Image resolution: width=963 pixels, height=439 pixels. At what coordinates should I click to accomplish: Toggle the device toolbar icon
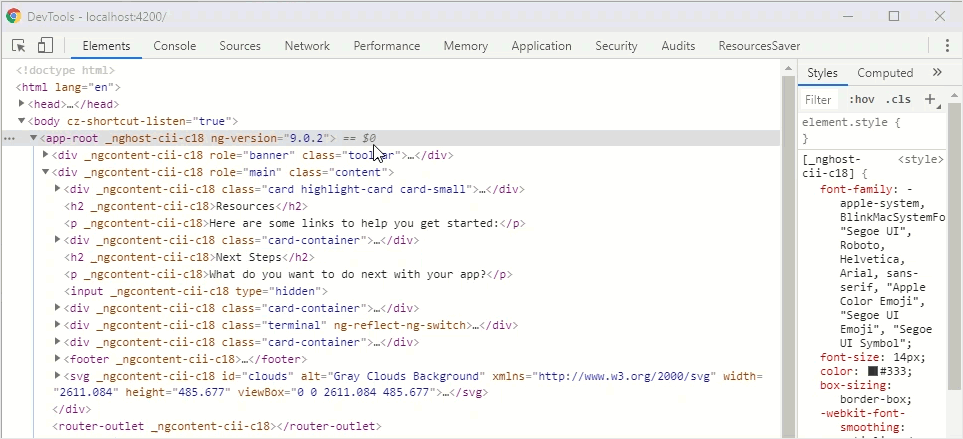(x=45, y=46)
